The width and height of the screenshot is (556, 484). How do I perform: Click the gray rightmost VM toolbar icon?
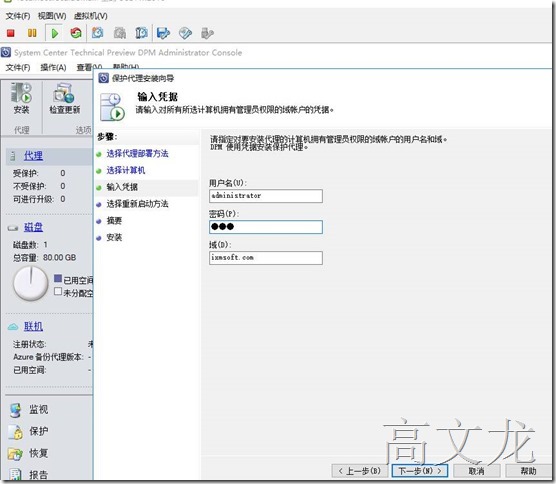tap(207, 33)
